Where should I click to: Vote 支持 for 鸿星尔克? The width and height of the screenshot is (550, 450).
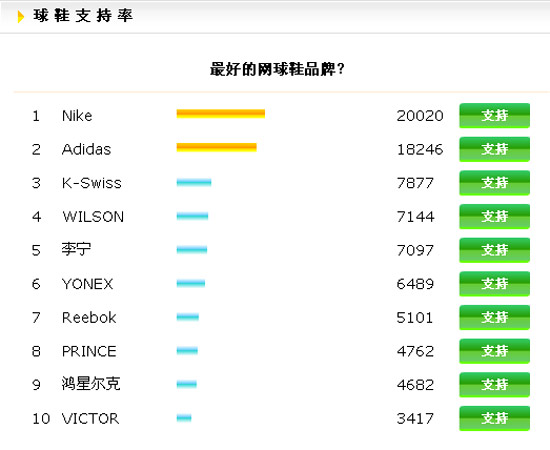494,385
